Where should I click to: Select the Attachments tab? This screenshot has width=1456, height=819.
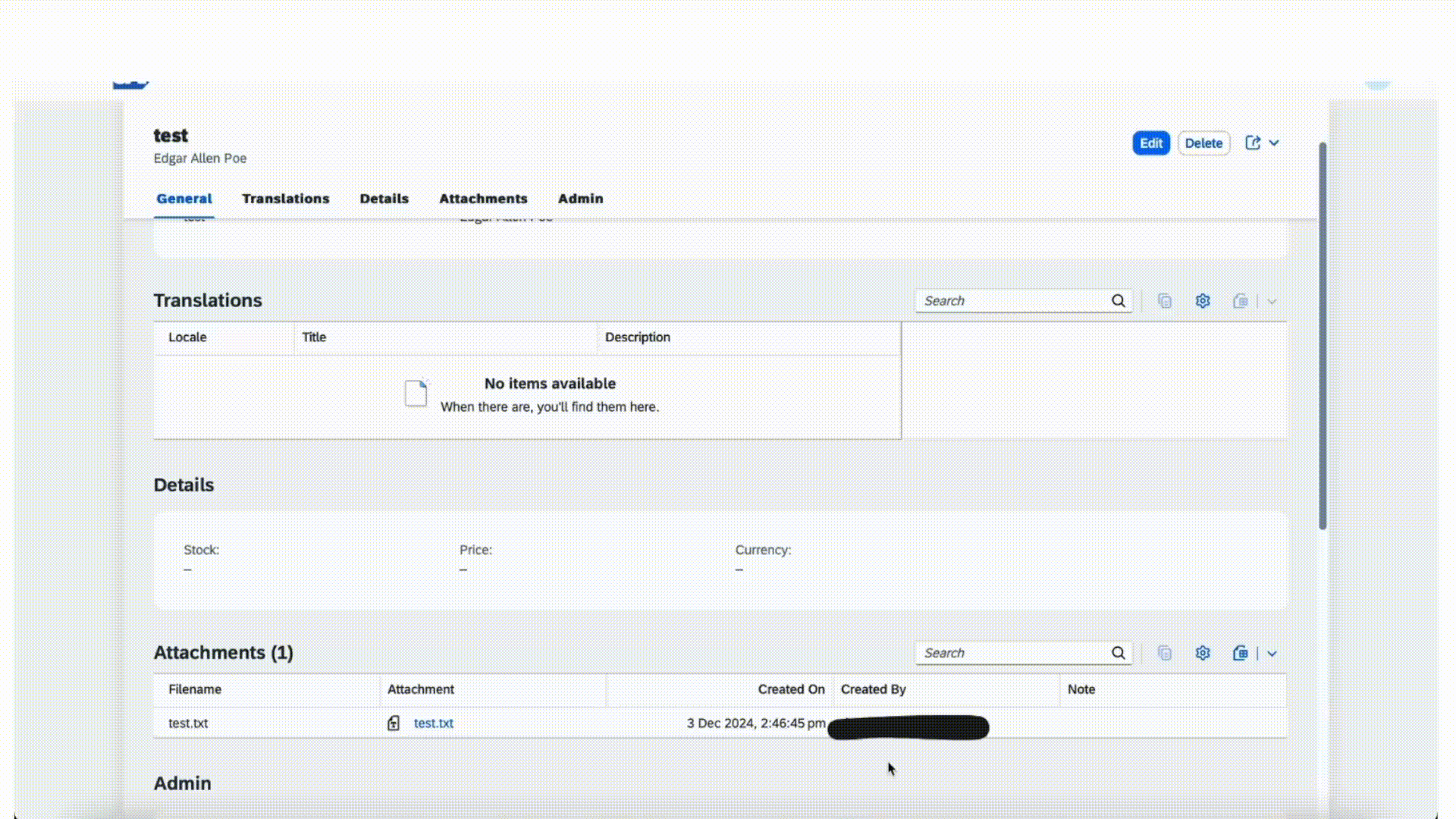tap(483, 199)
